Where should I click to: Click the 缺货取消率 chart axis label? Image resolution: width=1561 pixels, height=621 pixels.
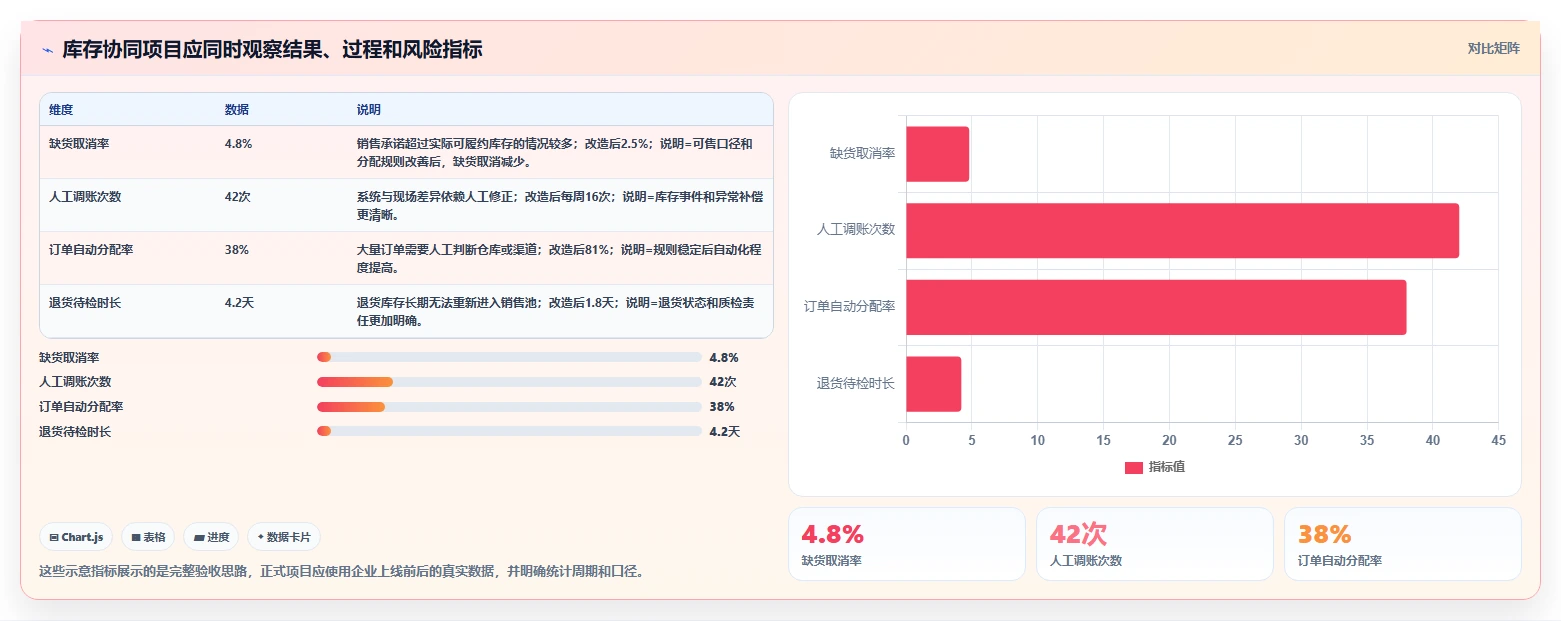pos(862,153)
